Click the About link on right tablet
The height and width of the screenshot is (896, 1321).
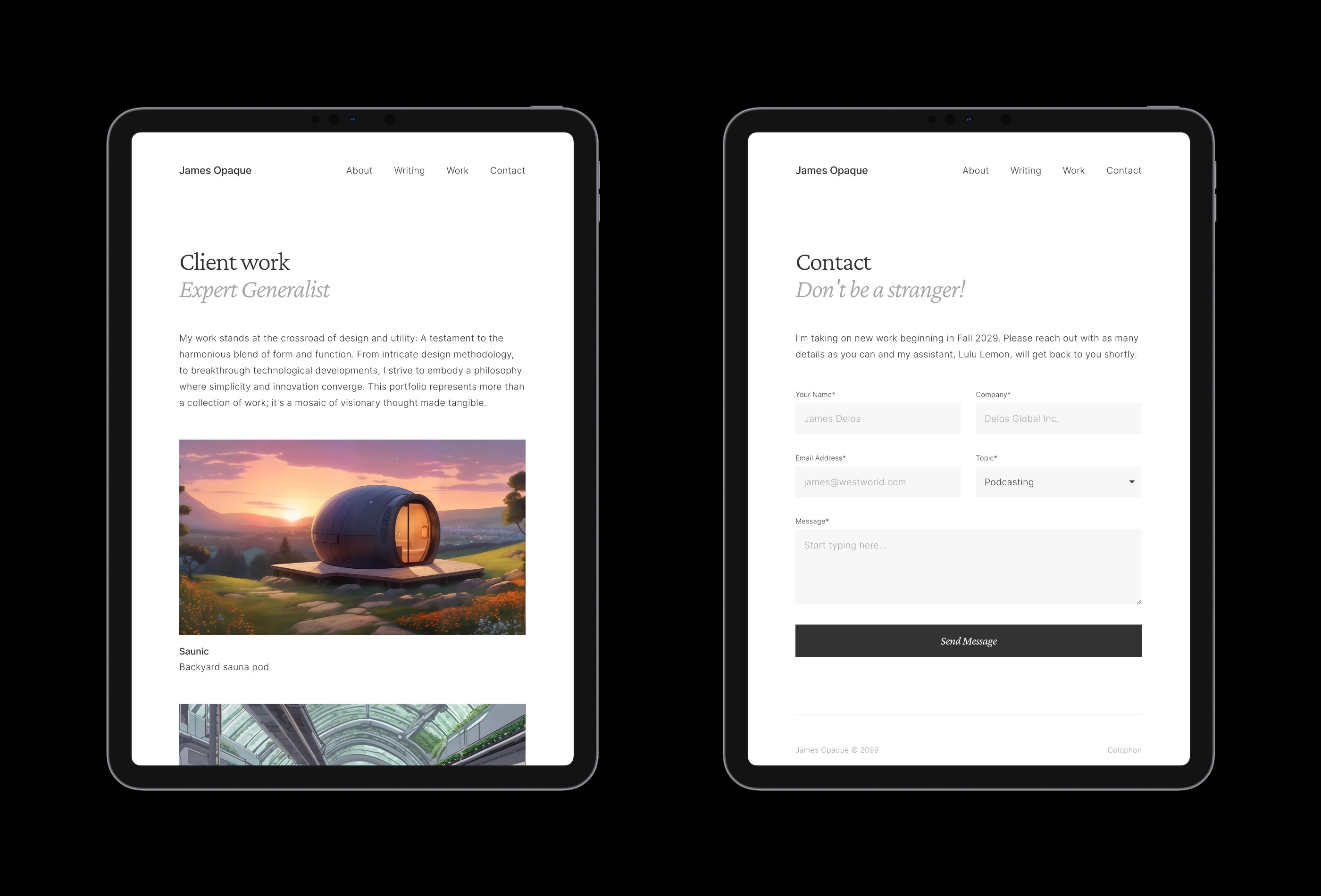click(975, 170)
